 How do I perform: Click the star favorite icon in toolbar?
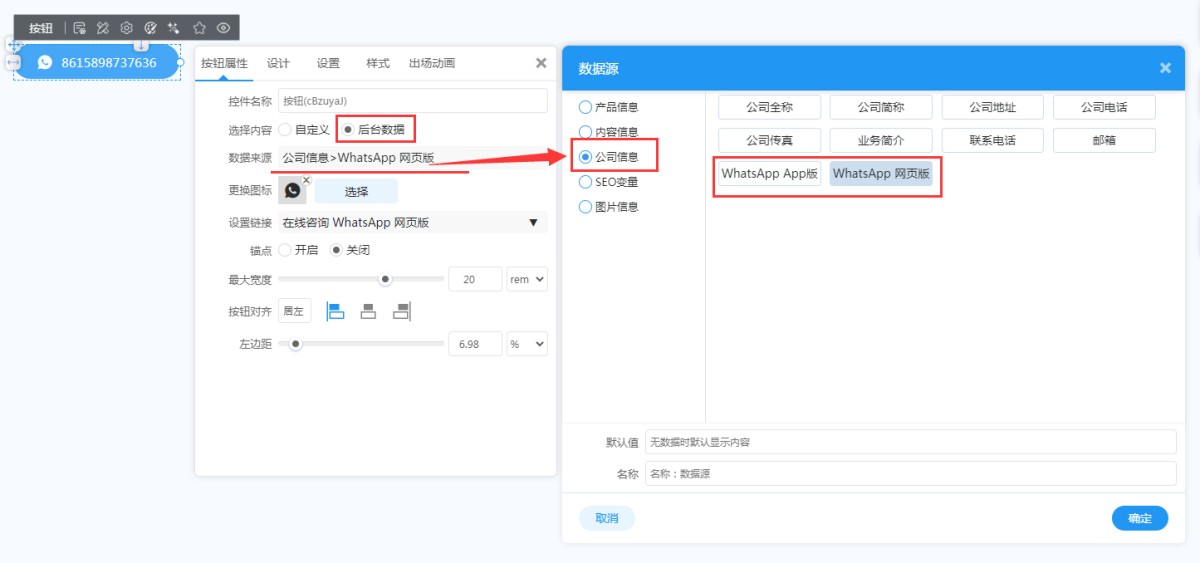tap(199, 28)
